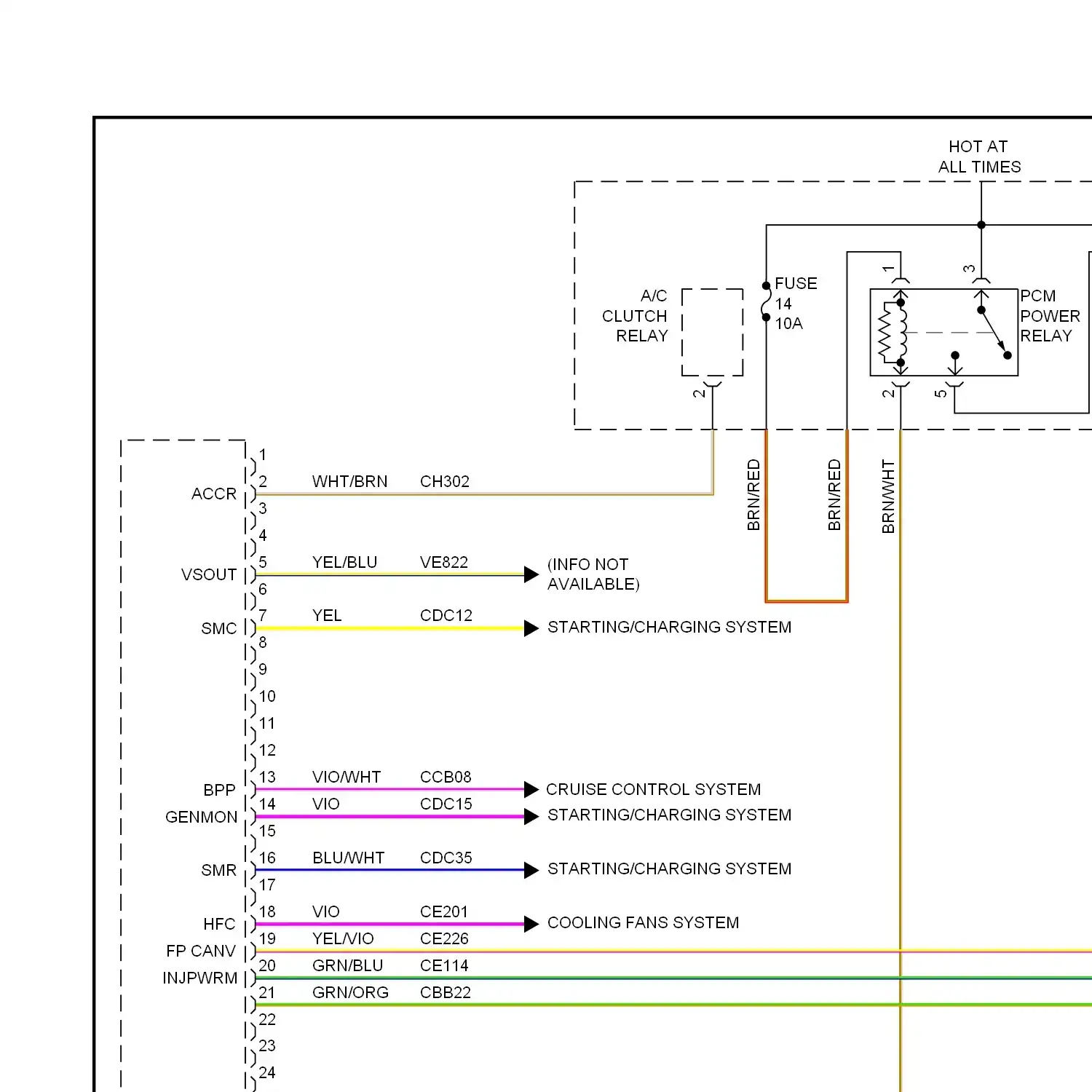
Task: Click connector pin number 12
Action: pyautogui.click(x=267, y=750)
